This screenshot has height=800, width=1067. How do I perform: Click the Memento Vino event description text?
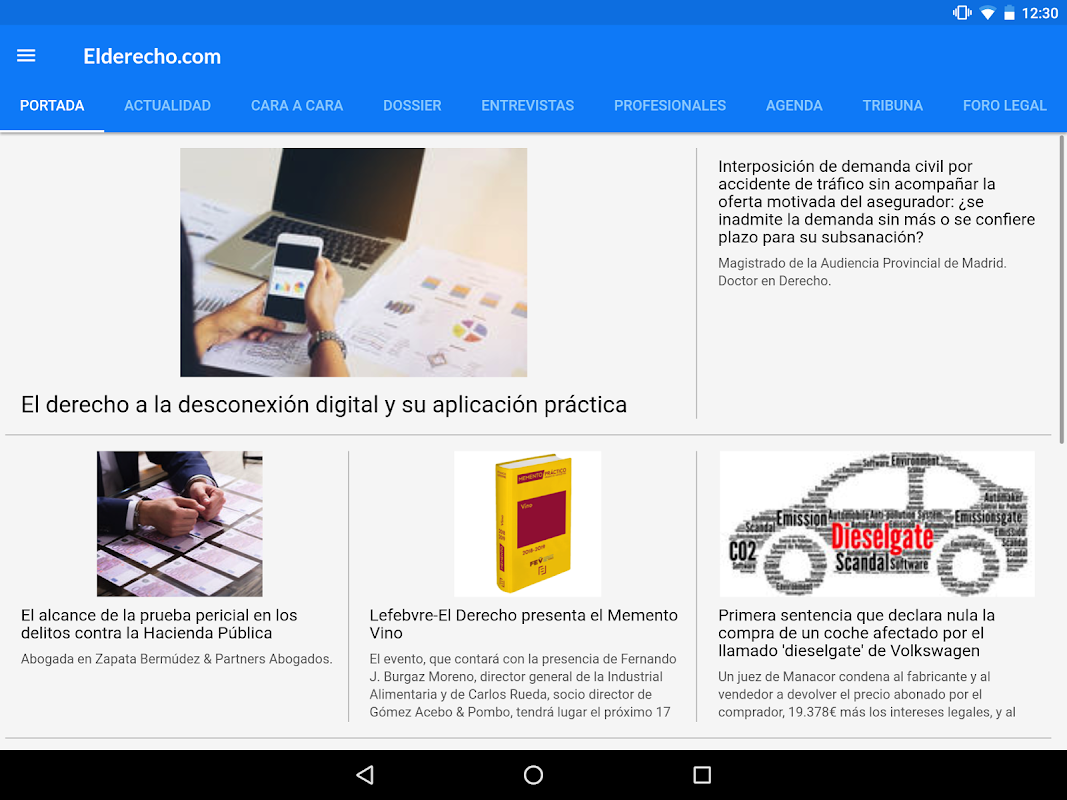pos(523,686)
